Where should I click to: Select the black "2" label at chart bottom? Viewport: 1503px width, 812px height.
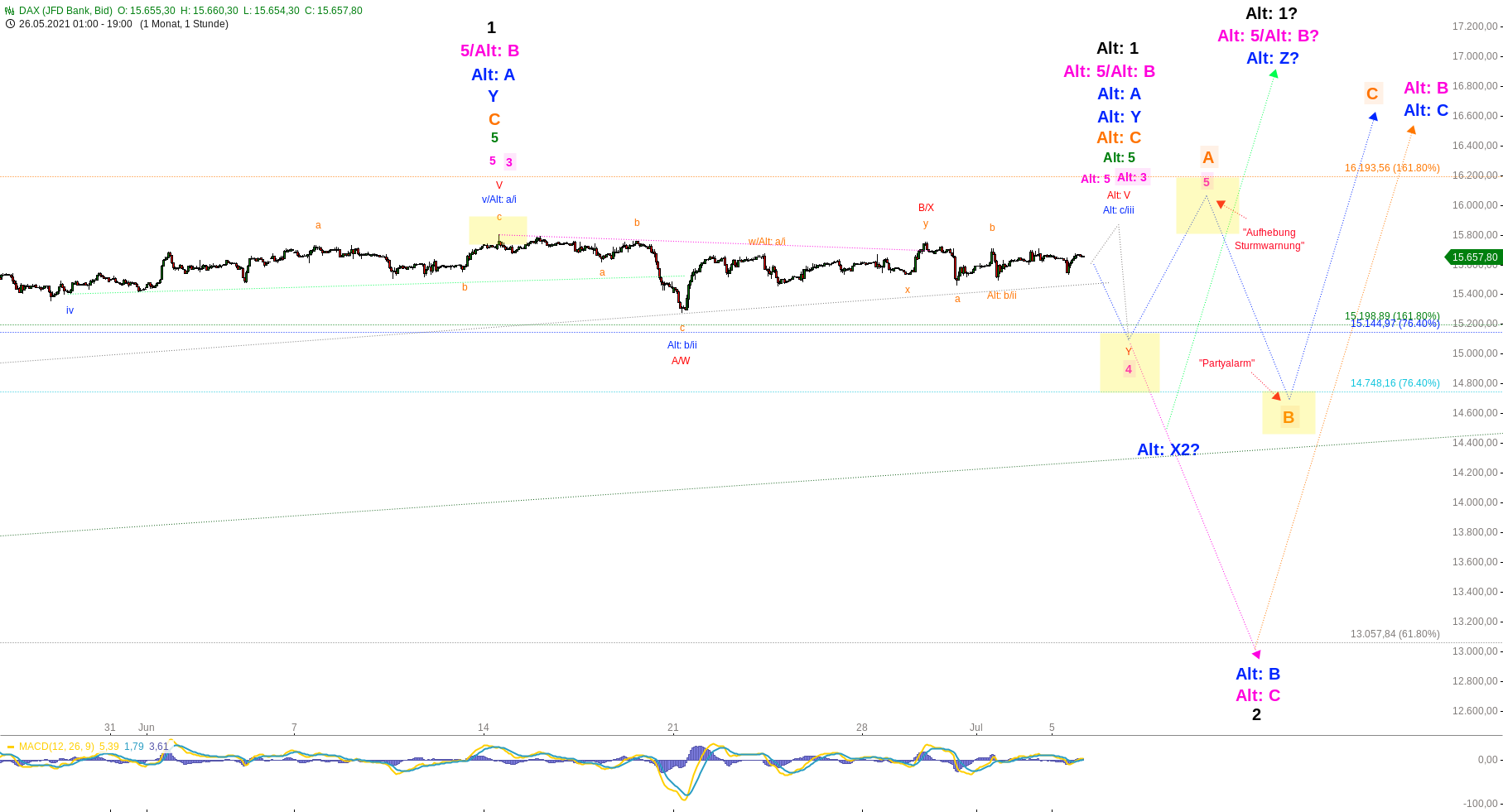1256,714
